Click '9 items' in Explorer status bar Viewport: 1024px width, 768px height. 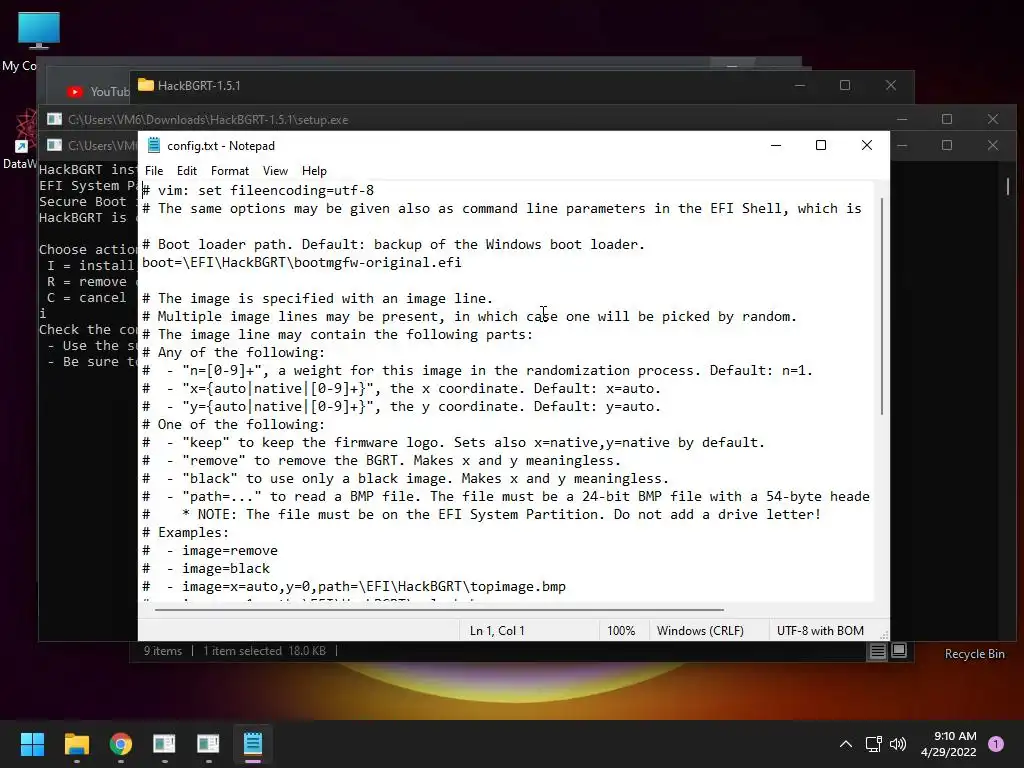(163, 651)
